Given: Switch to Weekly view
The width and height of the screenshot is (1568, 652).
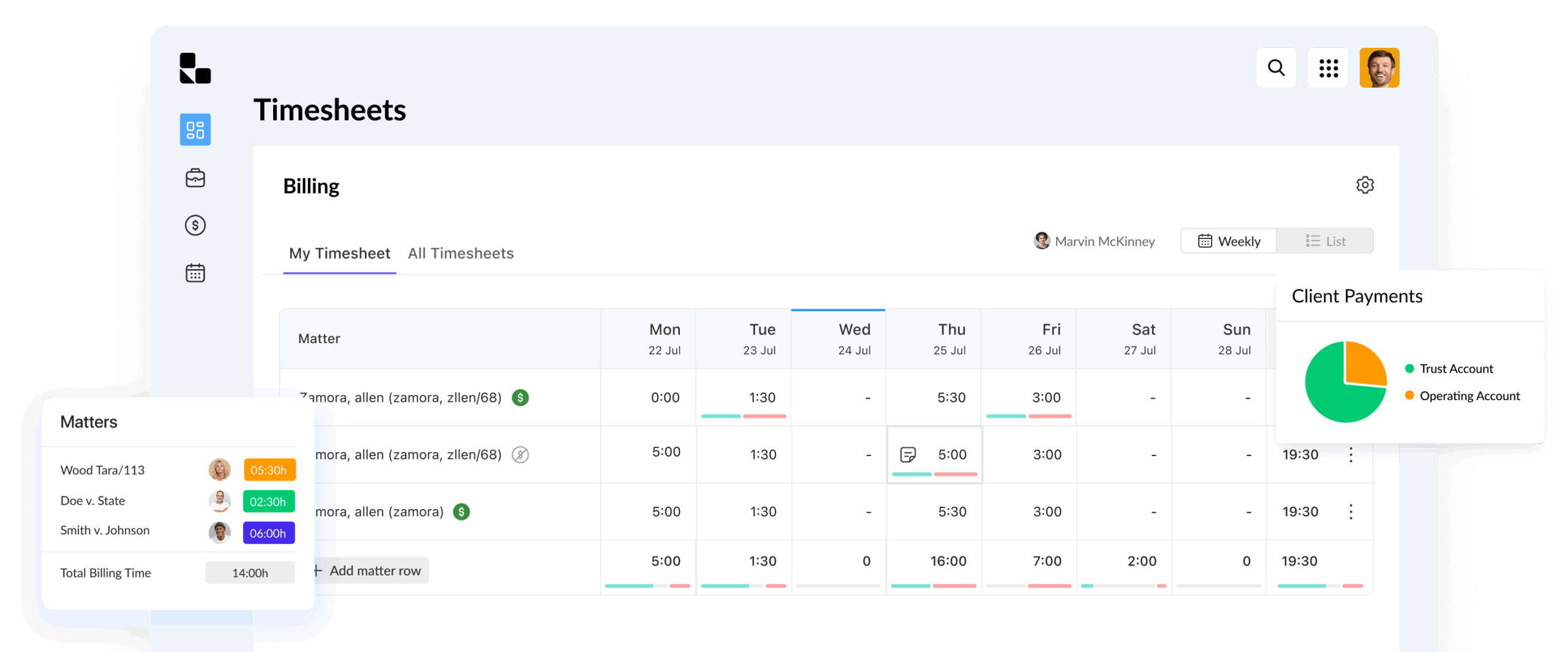Looking at the screenshot, I should click(x=1229, y=241).
